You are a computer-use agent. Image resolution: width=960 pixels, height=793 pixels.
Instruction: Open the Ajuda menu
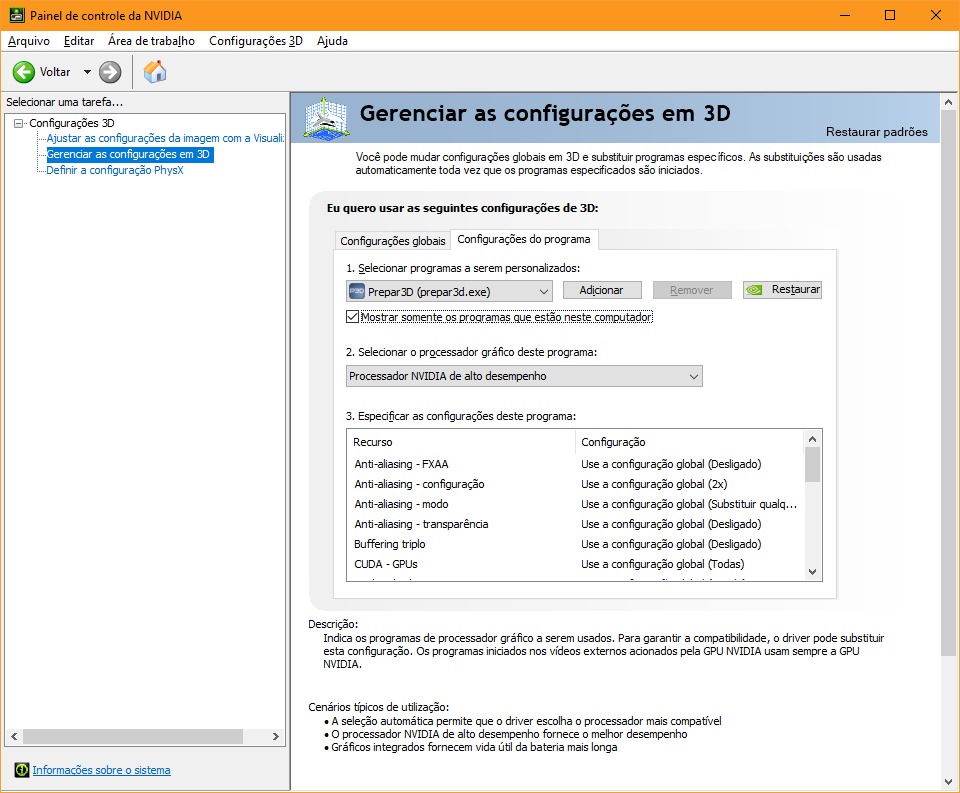(x=332, y=41)
